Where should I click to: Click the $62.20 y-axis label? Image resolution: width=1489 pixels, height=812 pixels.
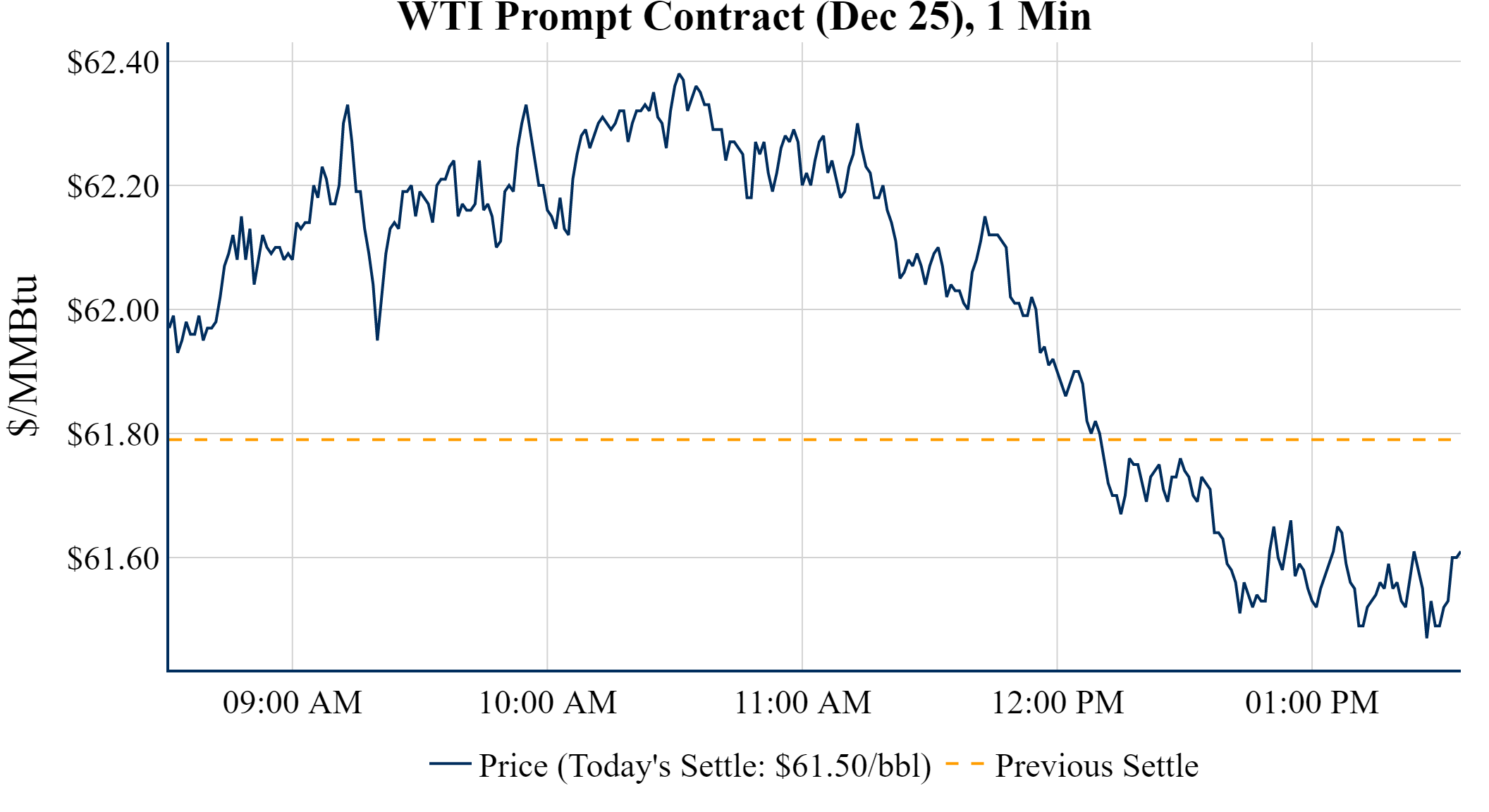(114, 186)
